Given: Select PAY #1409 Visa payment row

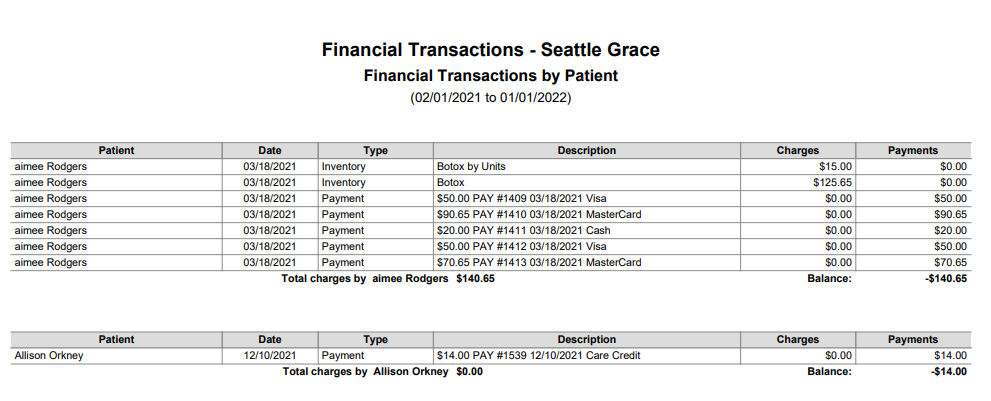Looking at the screenshot, I should click(x=490, y=199).
